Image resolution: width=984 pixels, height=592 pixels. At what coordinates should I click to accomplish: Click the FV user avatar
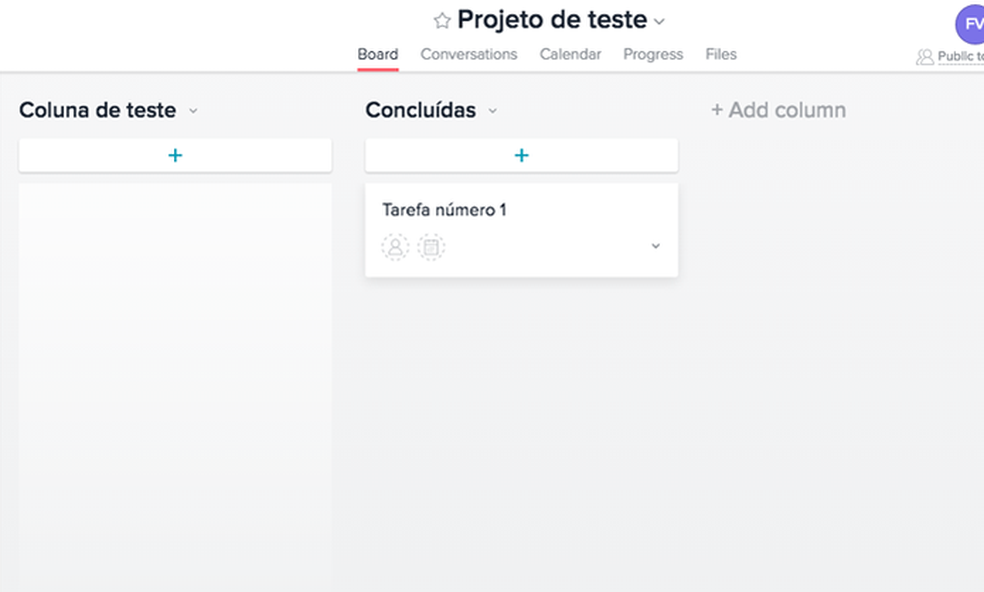pos(972,24)
